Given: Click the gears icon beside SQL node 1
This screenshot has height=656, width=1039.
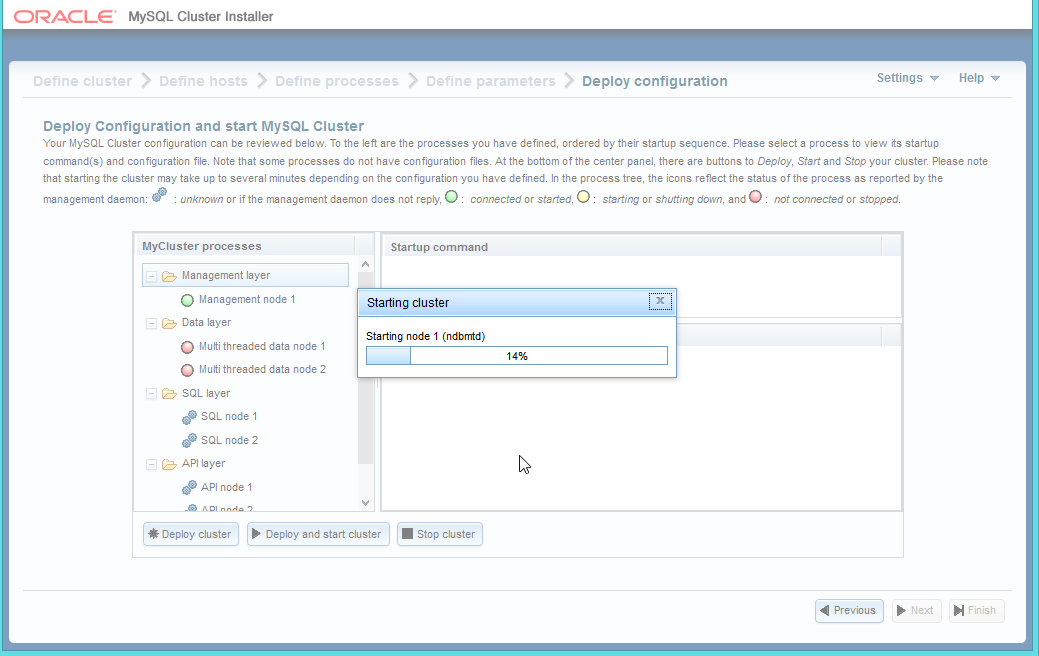Looking at the screenshot, I should pos(190,417).
